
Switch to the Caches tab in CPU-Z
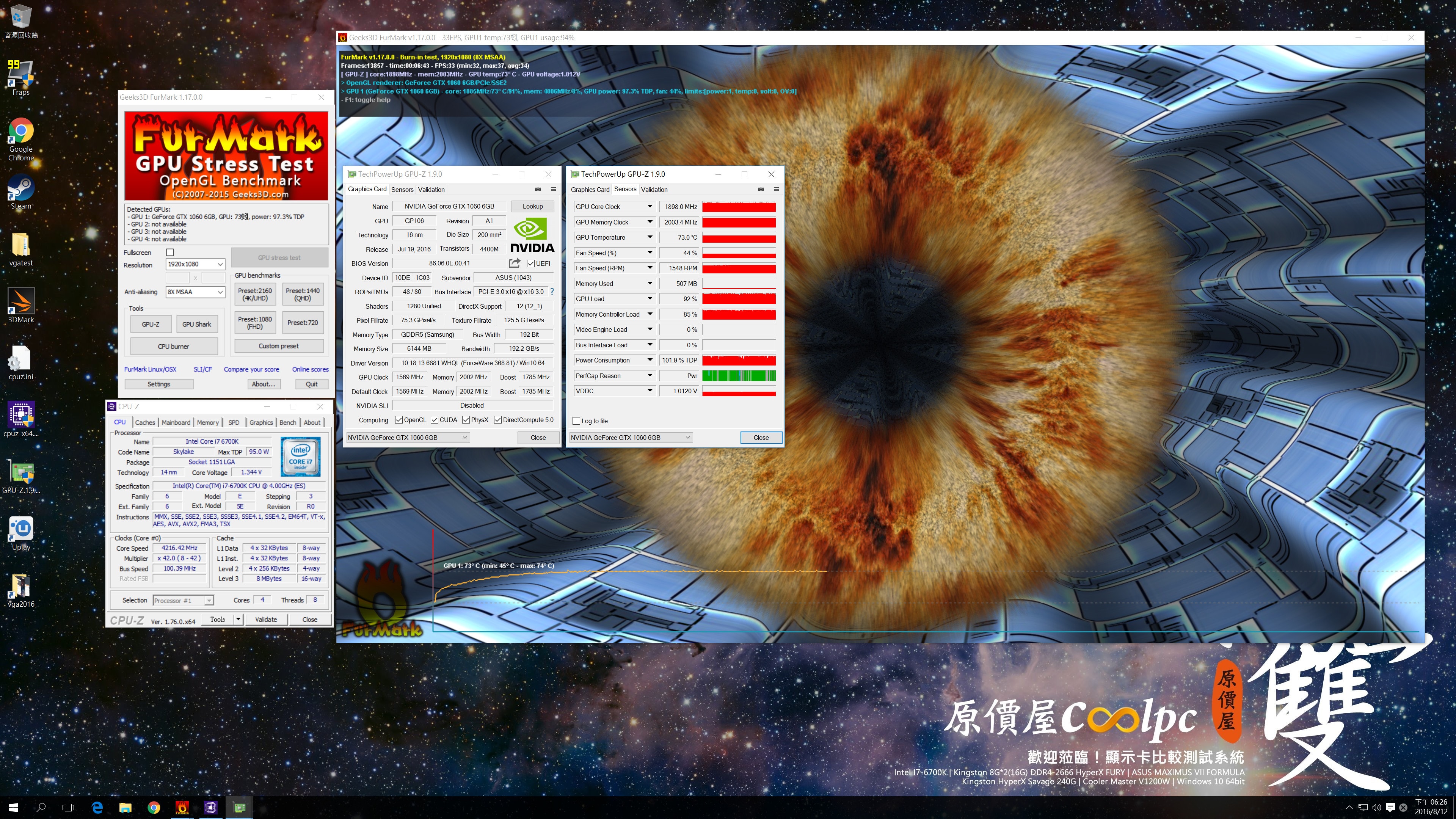145,422
